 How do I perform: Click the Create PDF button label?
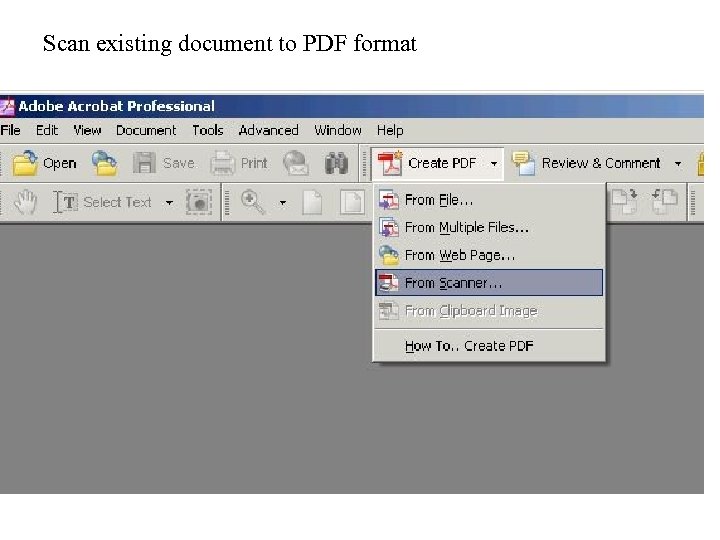pyautogui.click(x=442, y=163)
